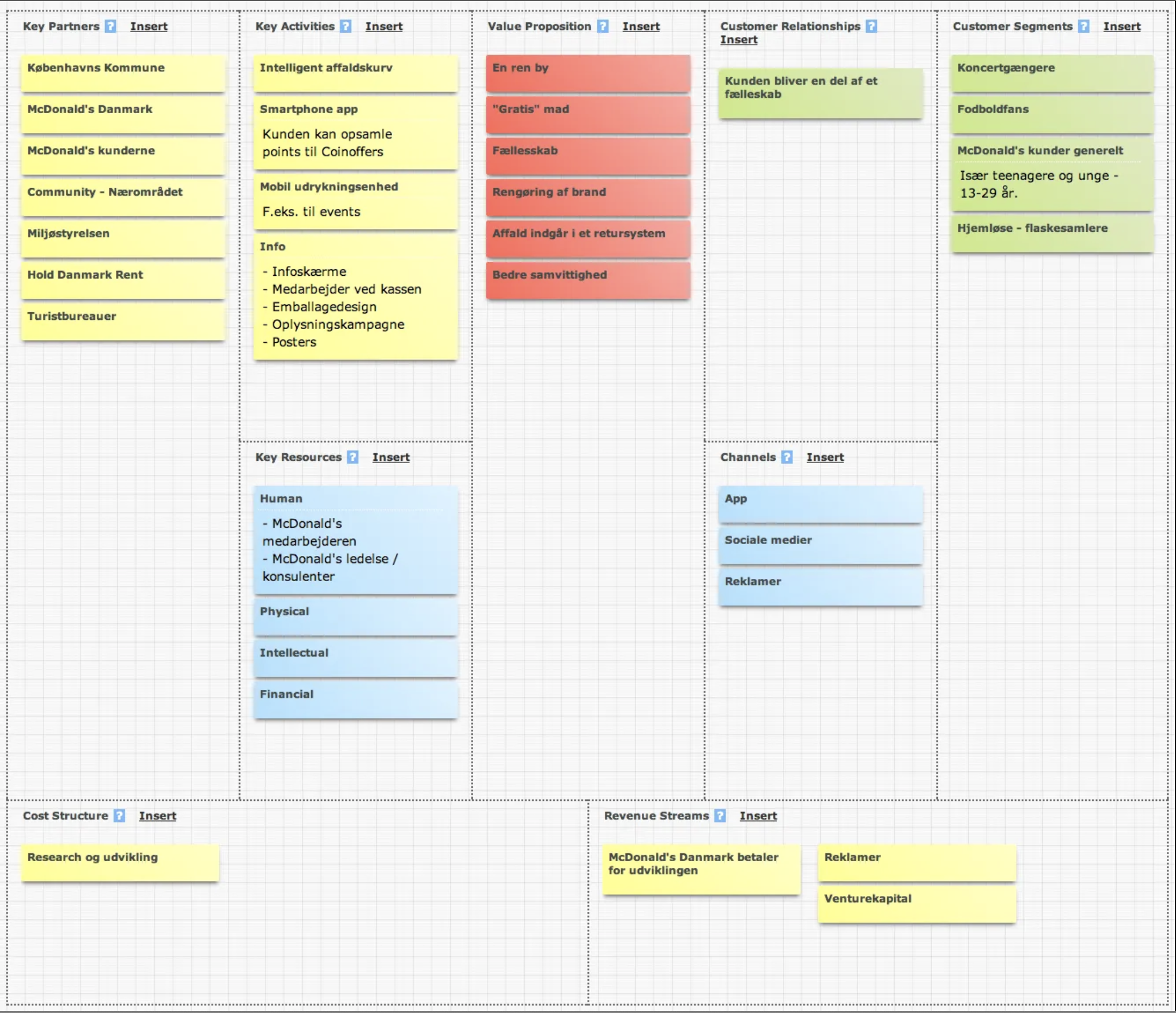Open the Cost Structure help icon

click(119, 816)
